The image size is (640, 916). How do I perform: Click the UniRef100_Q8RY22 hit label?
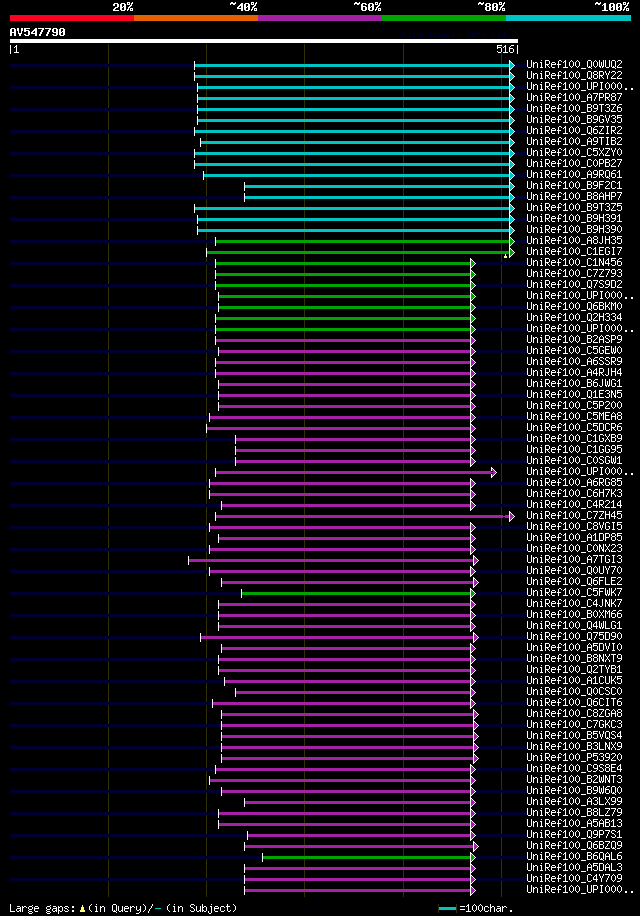(x=574, y=75)
